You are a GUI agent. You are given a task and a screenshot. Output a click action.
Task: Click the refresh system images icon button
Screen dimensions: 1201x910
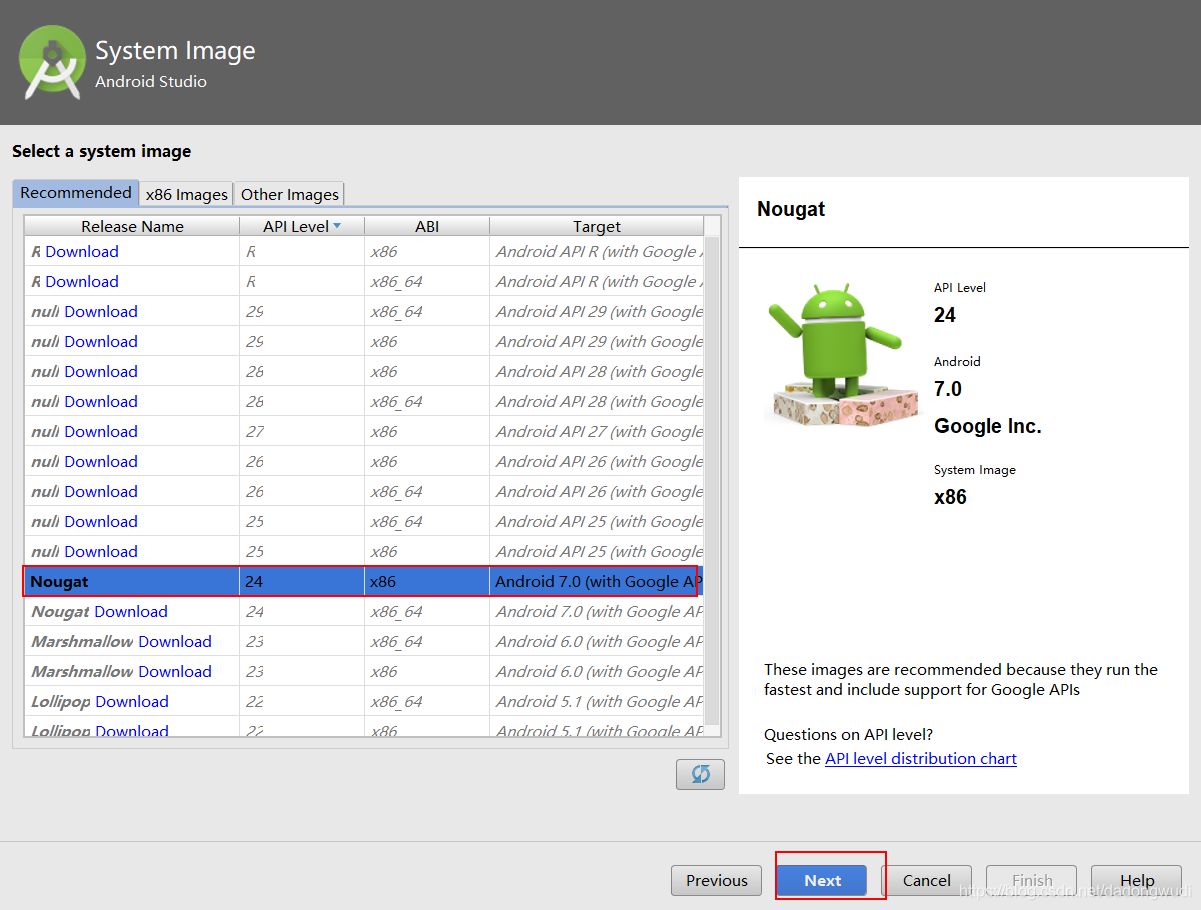point(700,774)
